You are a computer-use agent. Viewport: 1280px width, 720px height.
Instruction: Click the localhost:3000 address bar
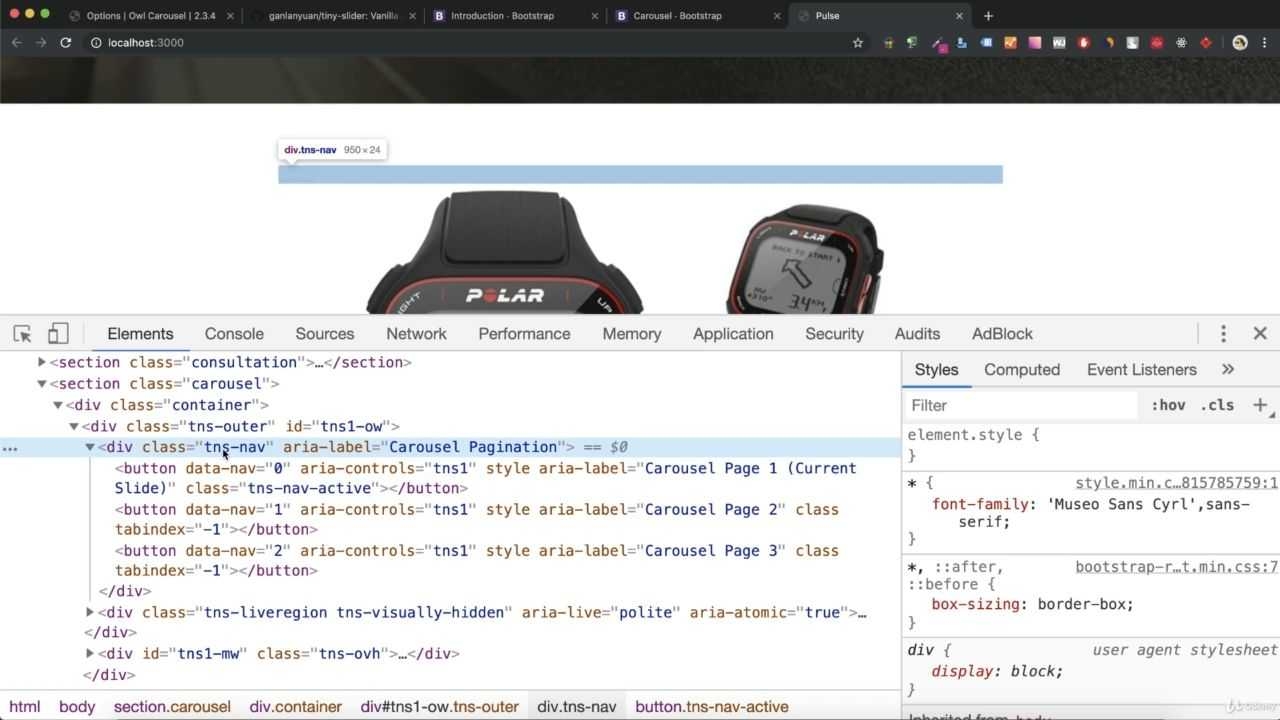point(470,43)
